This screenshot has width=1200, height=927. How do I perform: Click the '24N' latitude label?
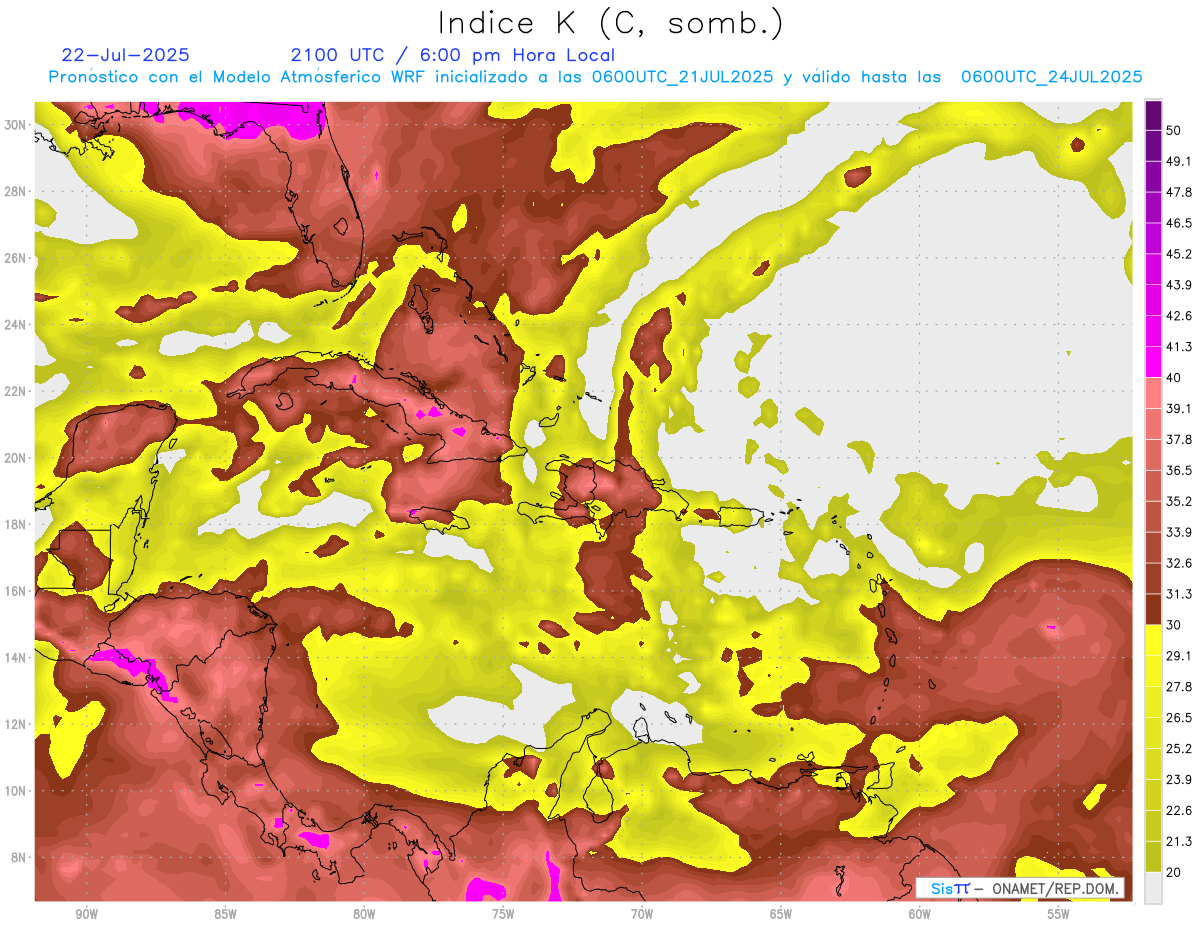pyautogui.click(x=15, y=325)
